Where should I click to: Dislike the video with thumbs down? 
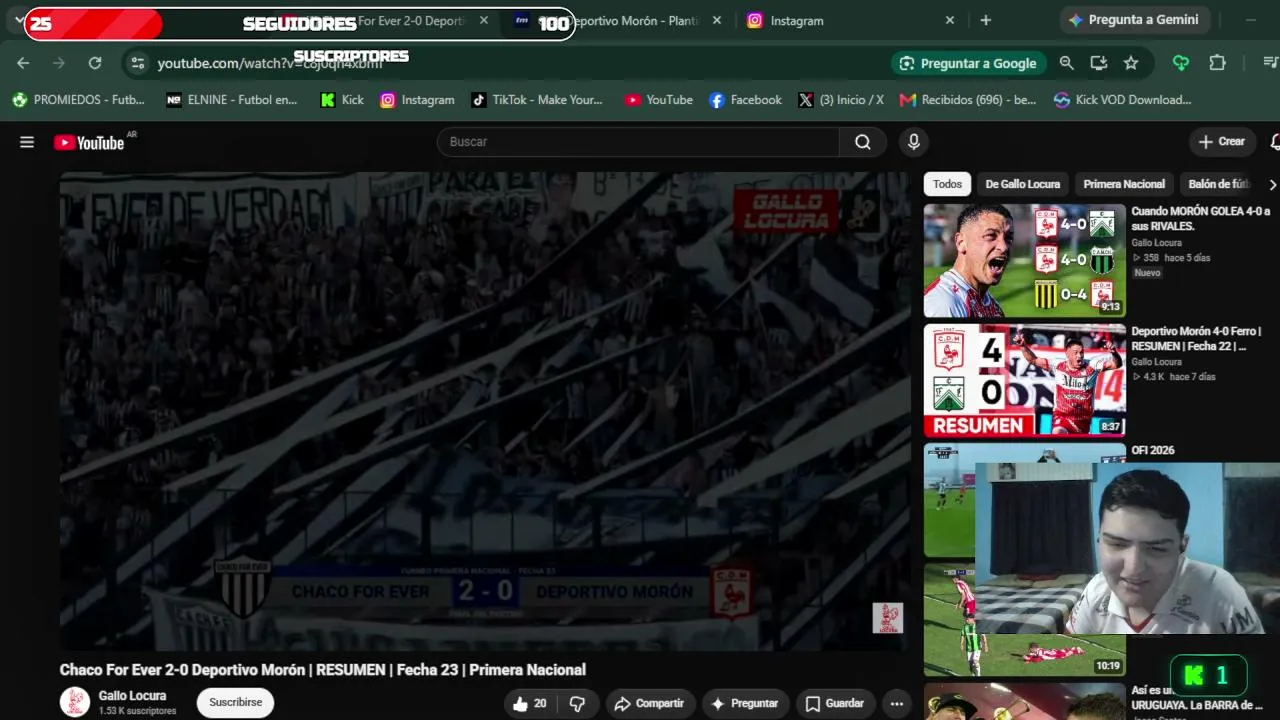click(577, 703)
